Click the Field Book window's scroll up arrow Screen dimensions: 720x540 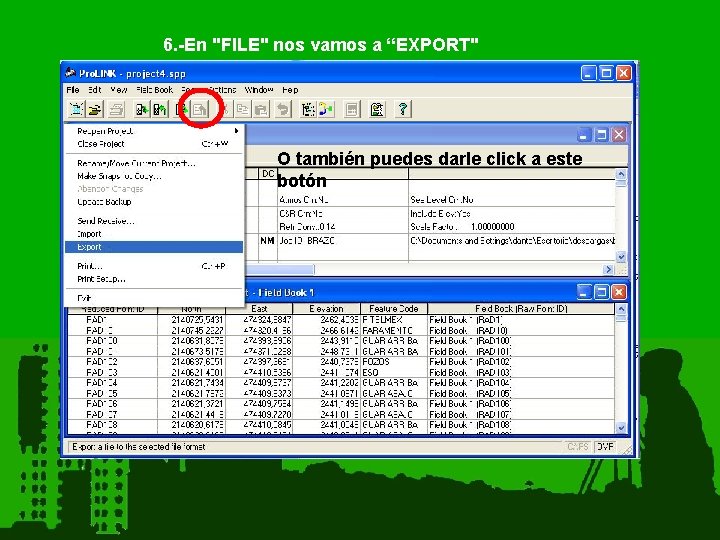pos(621,309)
